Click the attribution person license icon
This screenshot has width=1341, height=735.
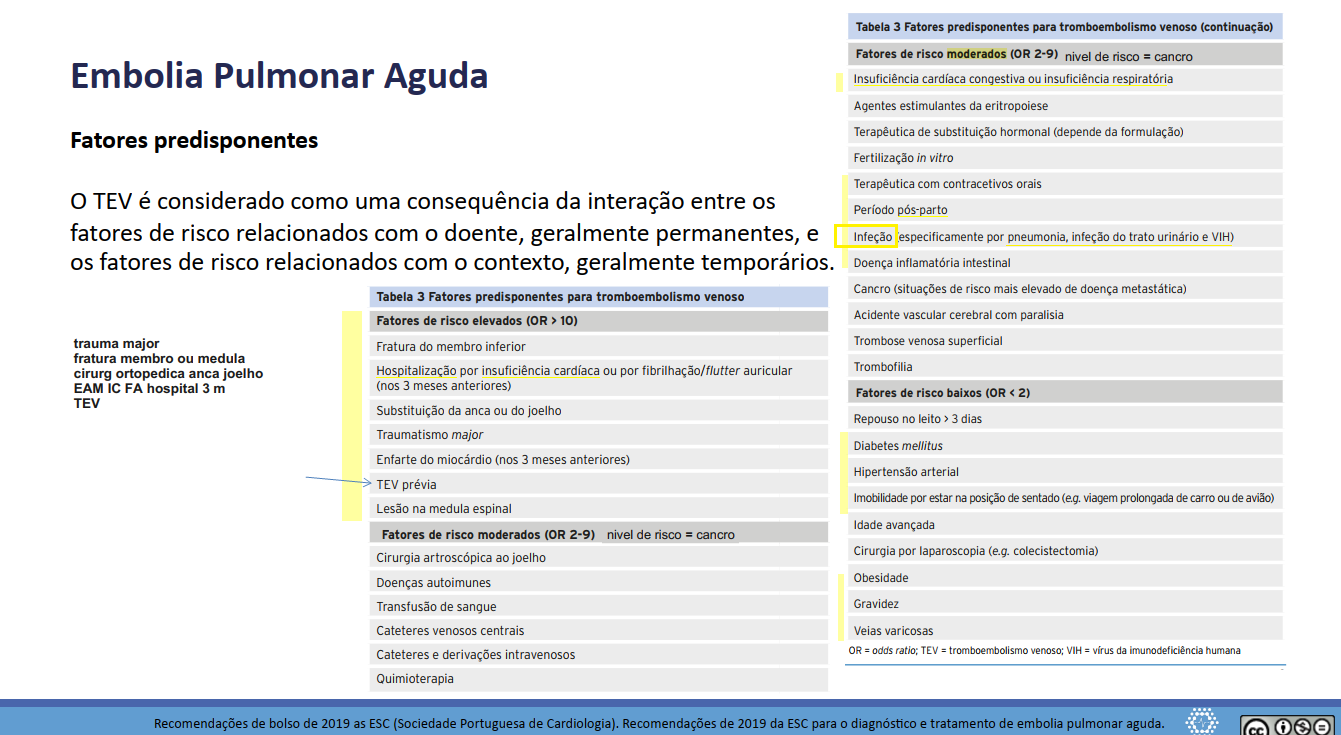1283,727
